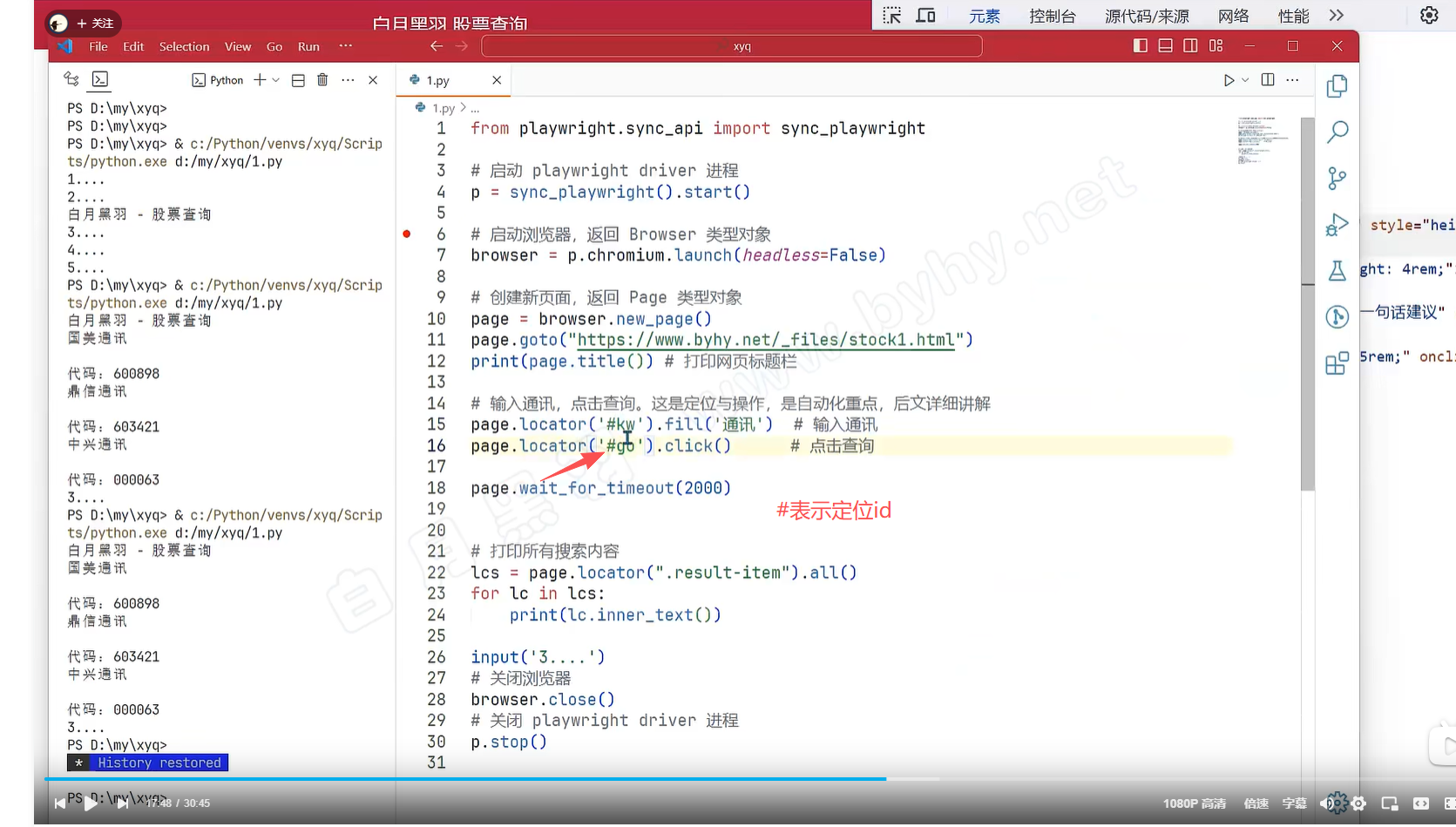Image resolution: width=1456 pixels, height=827 pixels.
Task: Show more DevTools tabs with the chevron
Action: click(x=1337, y=16)
